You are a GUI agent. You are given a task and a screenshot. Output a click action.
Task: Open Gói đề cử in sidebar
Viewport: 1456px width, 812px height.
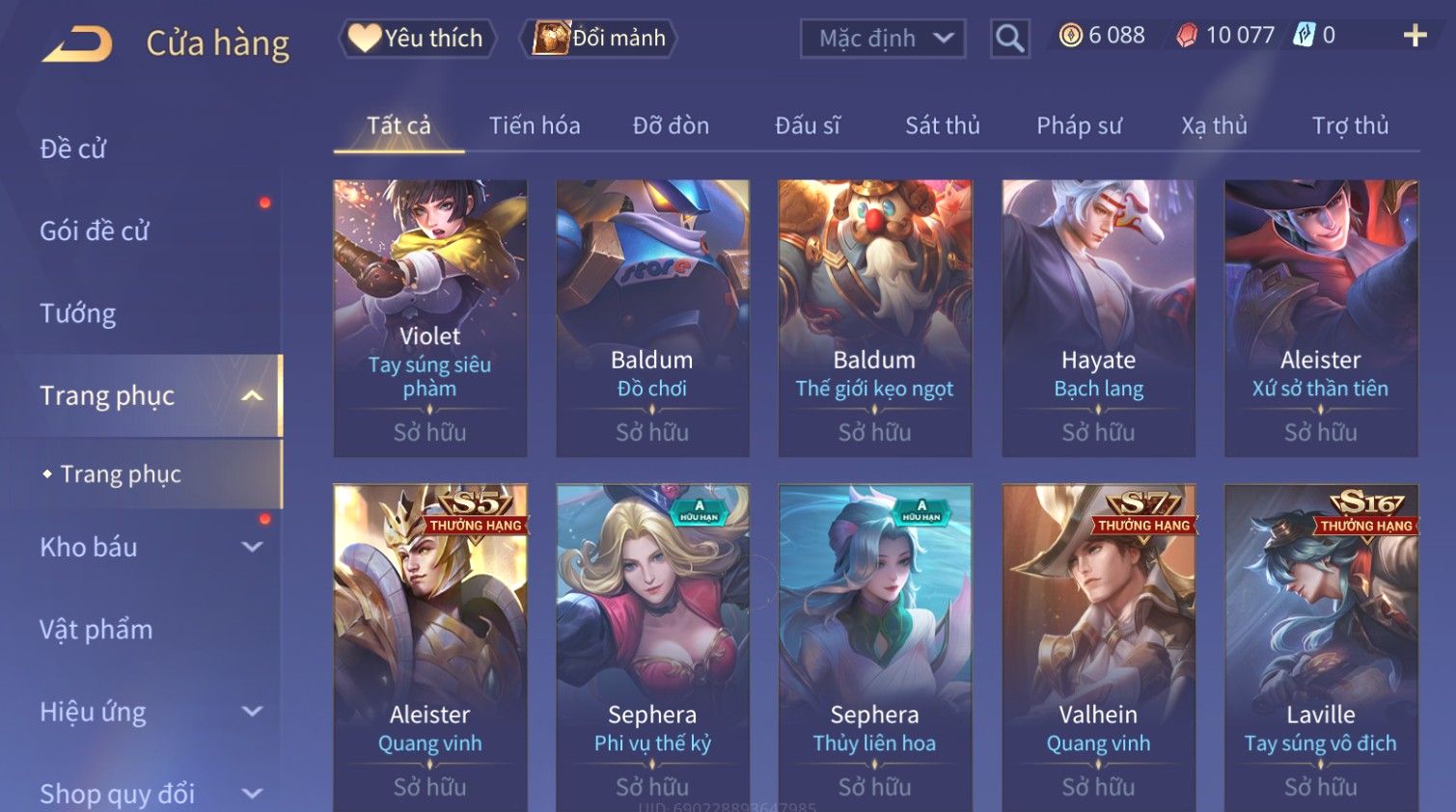click(95, 230)
